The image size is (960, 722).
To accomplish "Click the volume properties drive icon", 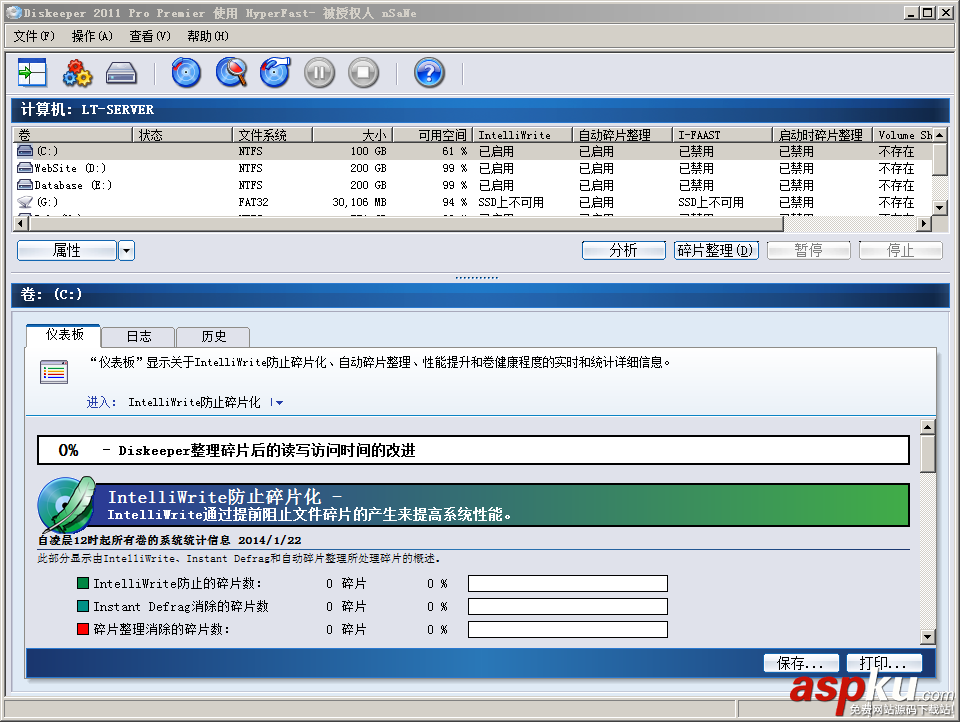I will coord(121,73).
